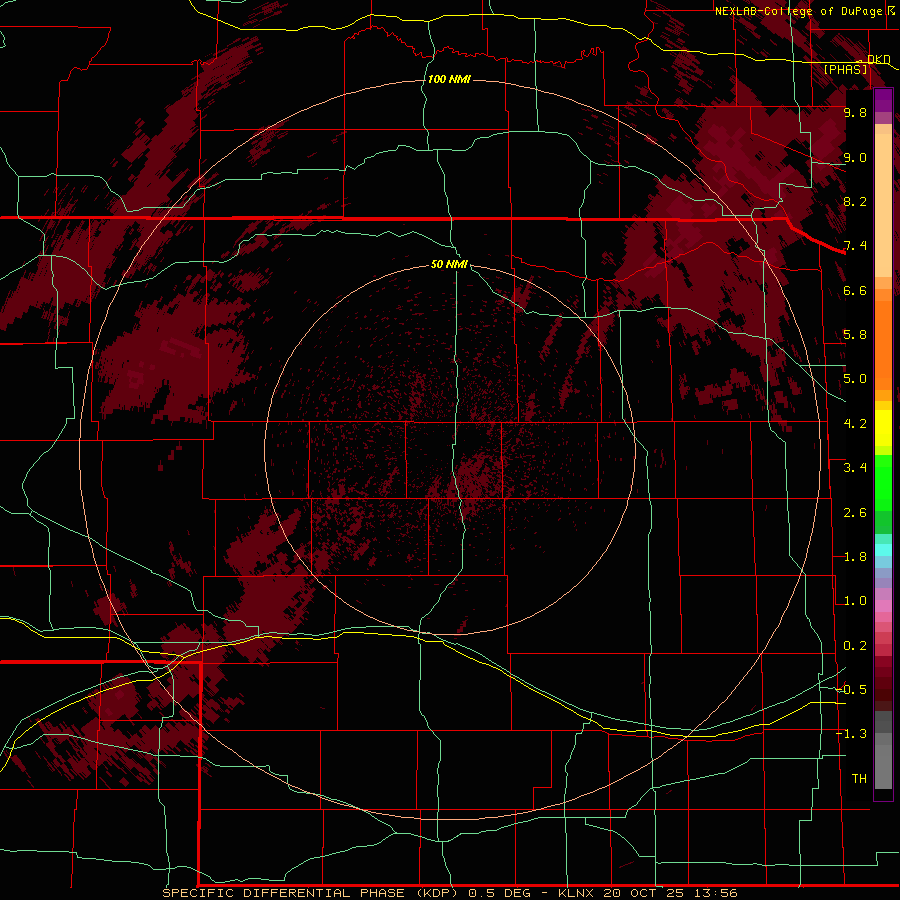Click the cyan segment of the color bar

(x=883, y=550)
